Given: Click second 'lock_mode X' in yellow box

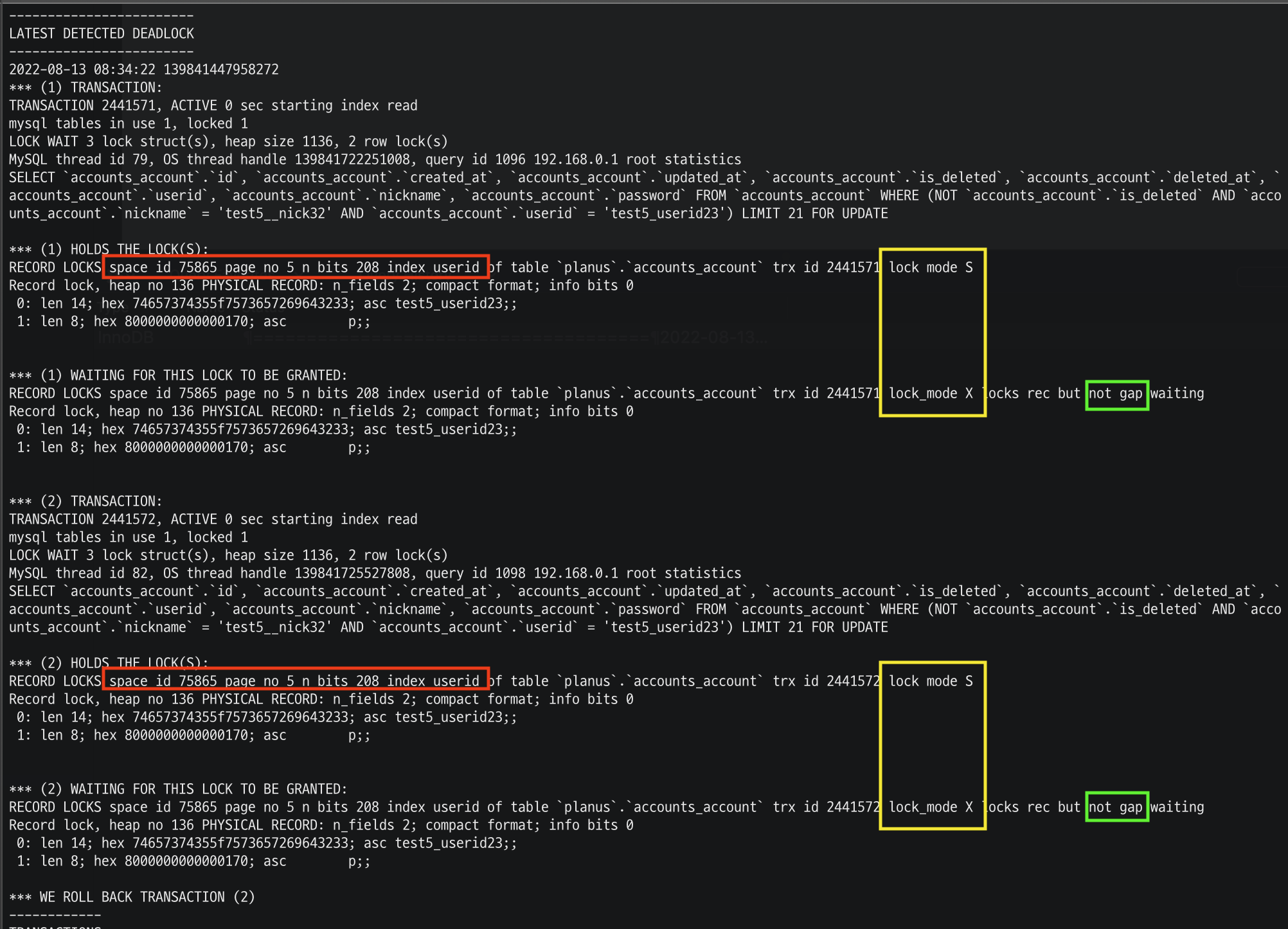Looking at the screenshot, I should click(931, 807).
